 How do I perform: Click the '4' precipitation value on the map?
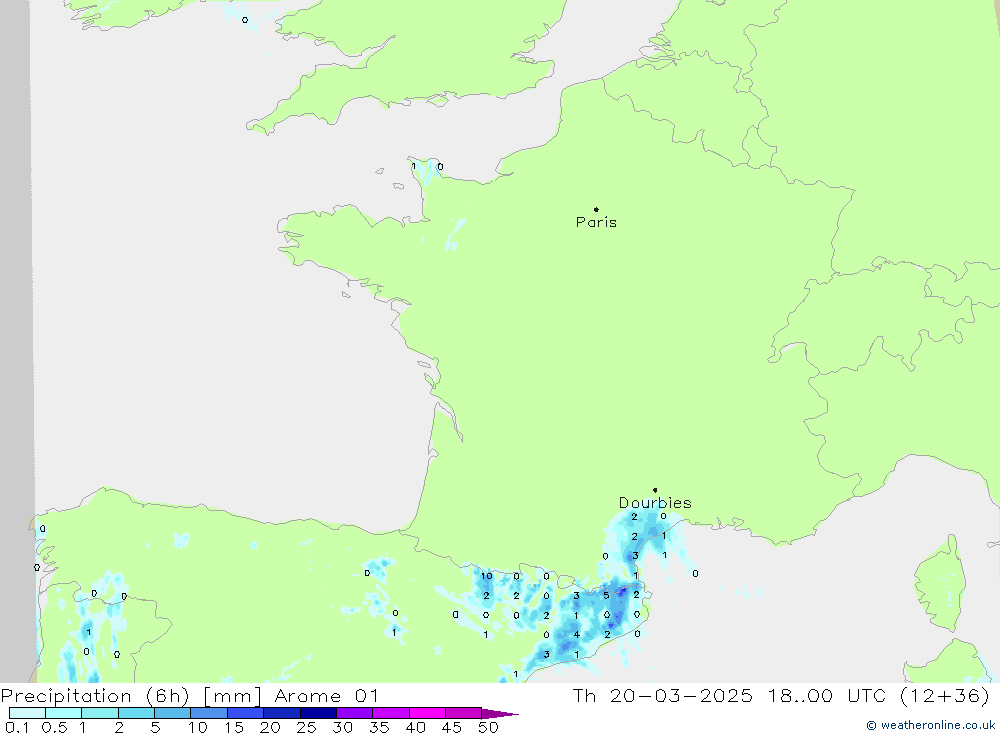point(577,635)
